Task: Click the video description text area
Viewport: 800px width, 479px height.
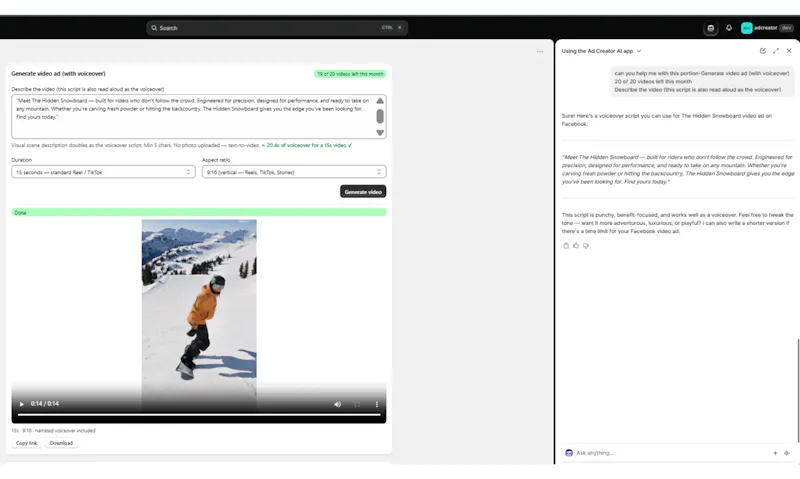Action: tap(194, 116)
